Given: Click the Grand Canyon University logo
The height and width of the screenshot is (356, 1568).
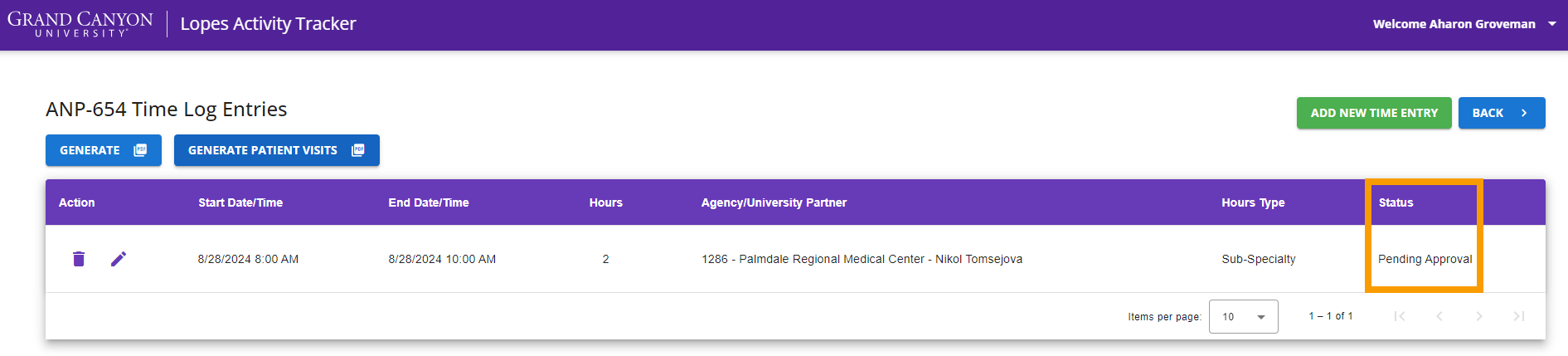Looking at the screenshot, I should tap(80, 24).
